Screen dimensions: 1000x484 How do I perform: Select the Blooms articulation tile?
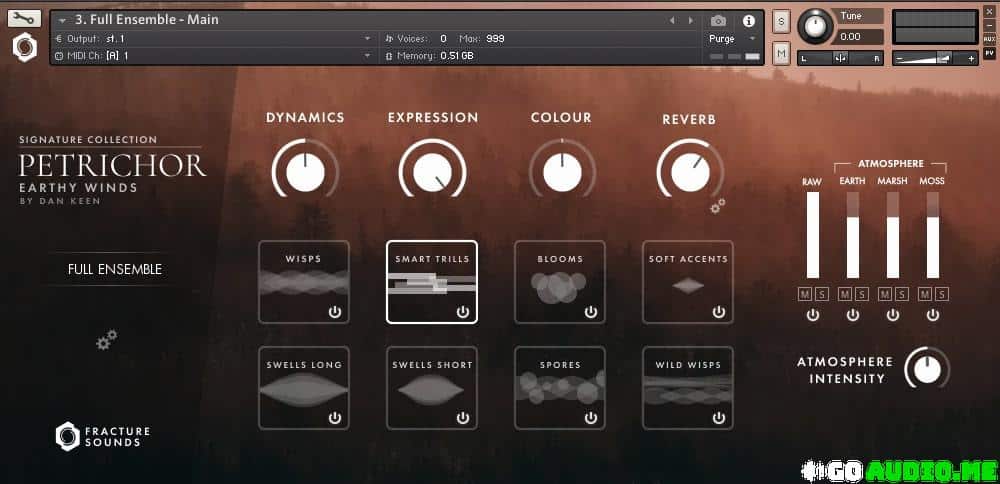(560, 282)
